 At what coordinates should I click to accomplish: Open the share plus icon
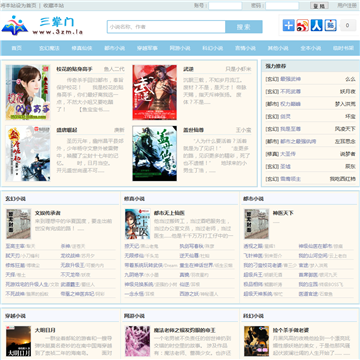[289, 25]
